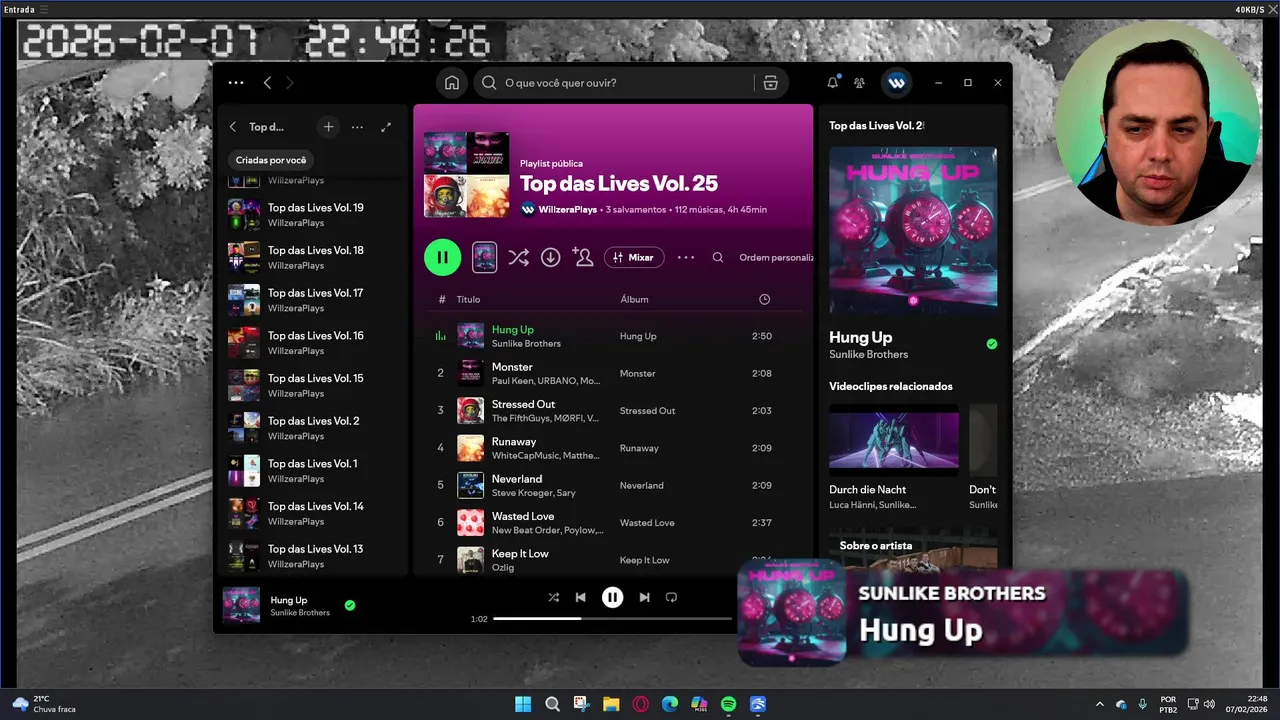Sort by the duration clock column icon

click(764, 299)
